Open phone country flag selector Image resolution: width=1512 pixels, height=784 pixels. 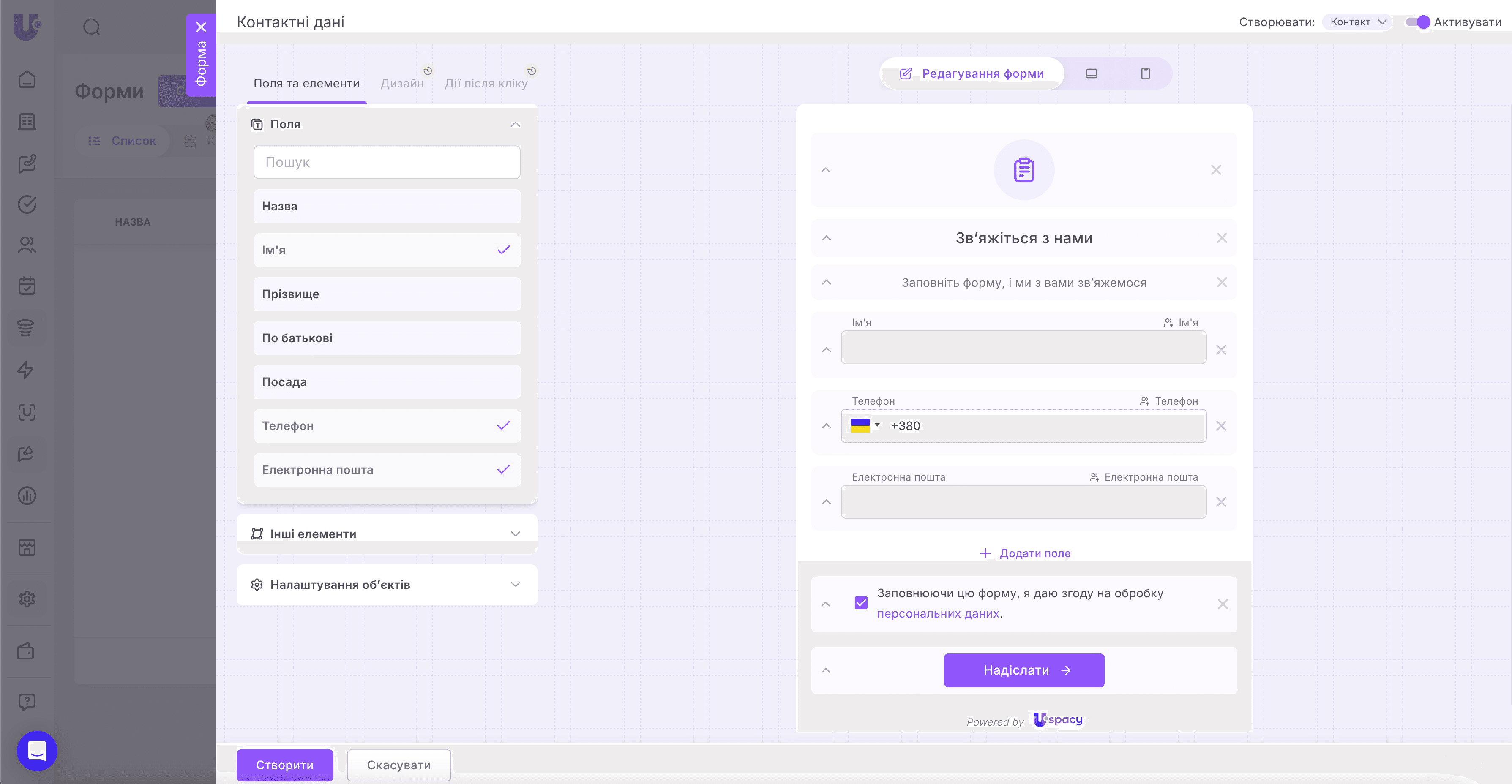tap(865, 425)
